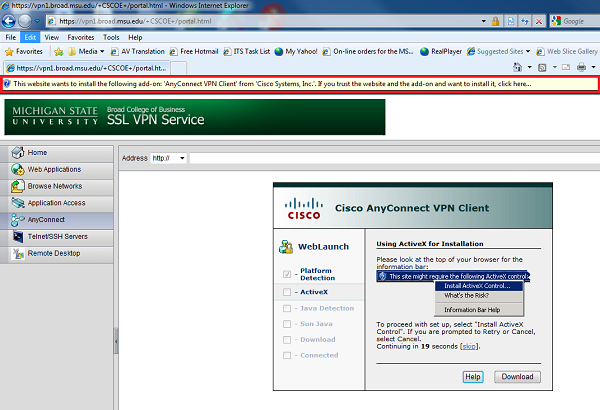
Task: Click the Read Mail icon
Action: [566, 67]
